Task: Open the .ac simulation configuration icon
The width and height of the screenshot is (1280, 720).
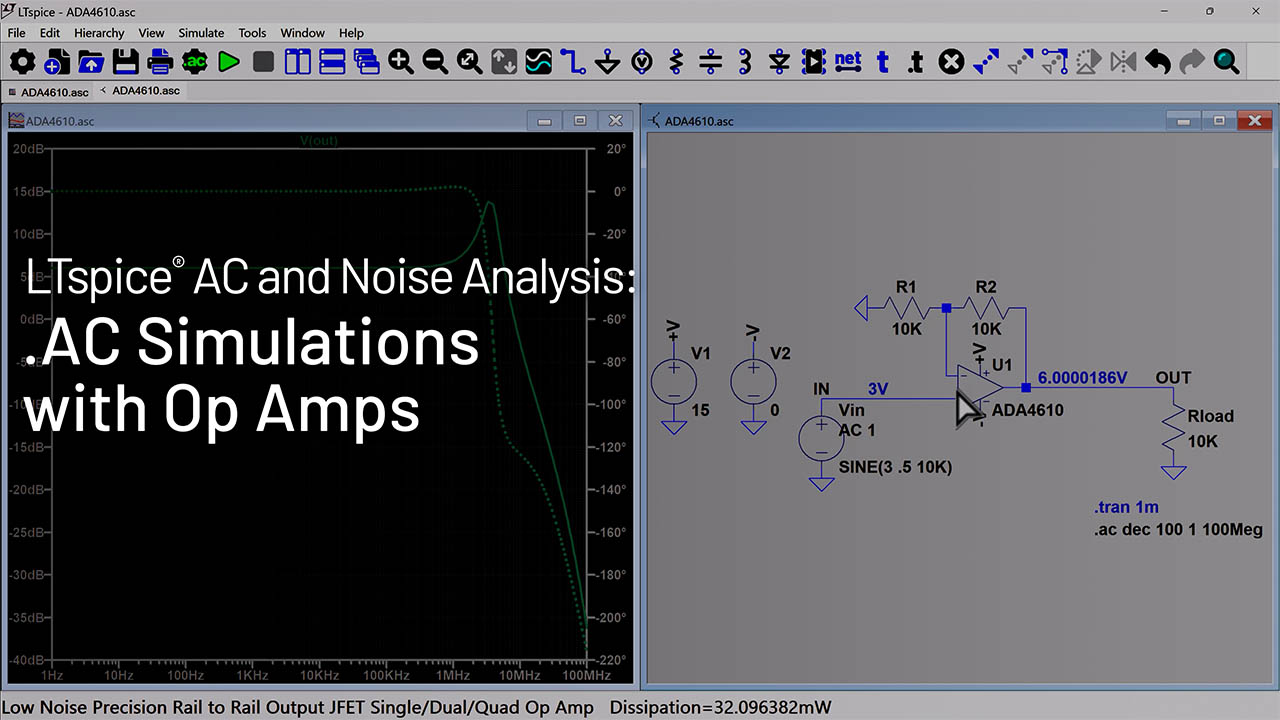Action: click(x=194, y=62)
